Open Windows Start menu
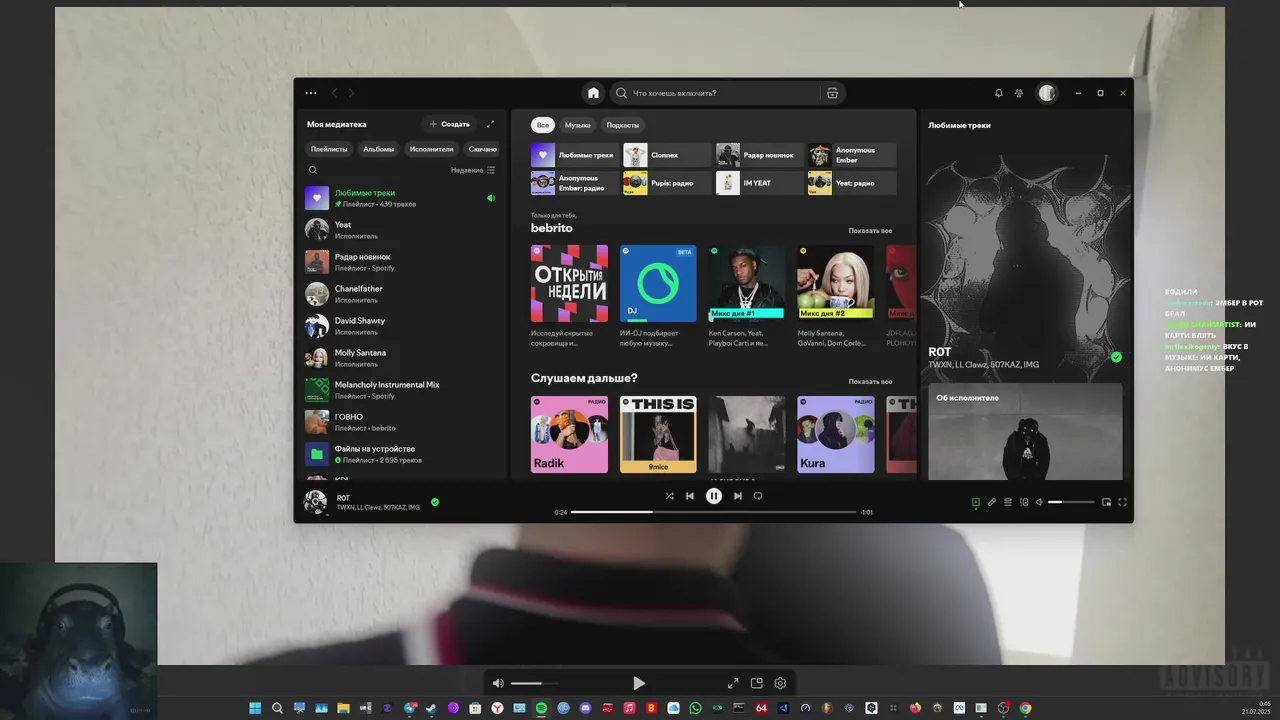This screenshot has width=1280, height=720. click(255, 708)
